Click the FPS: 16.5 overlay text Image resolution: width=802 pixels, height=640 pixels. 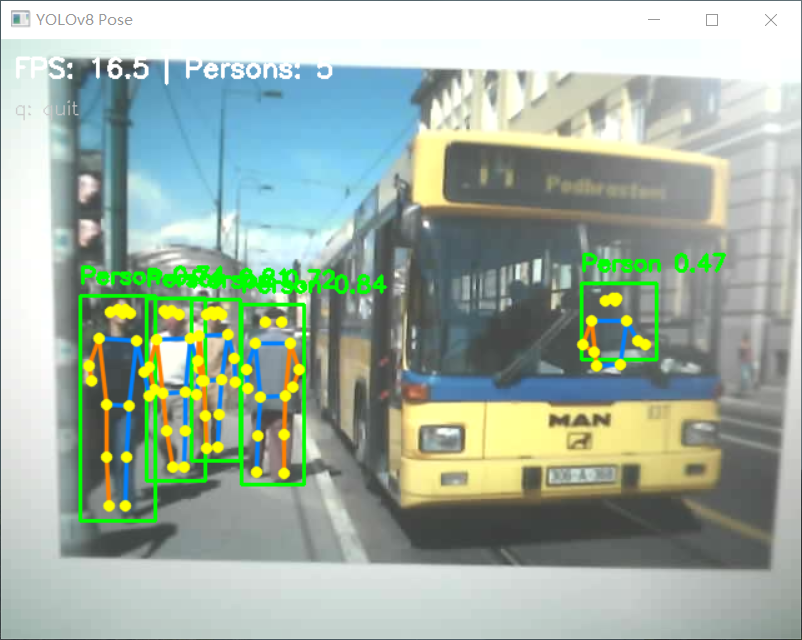click(82, 68)
